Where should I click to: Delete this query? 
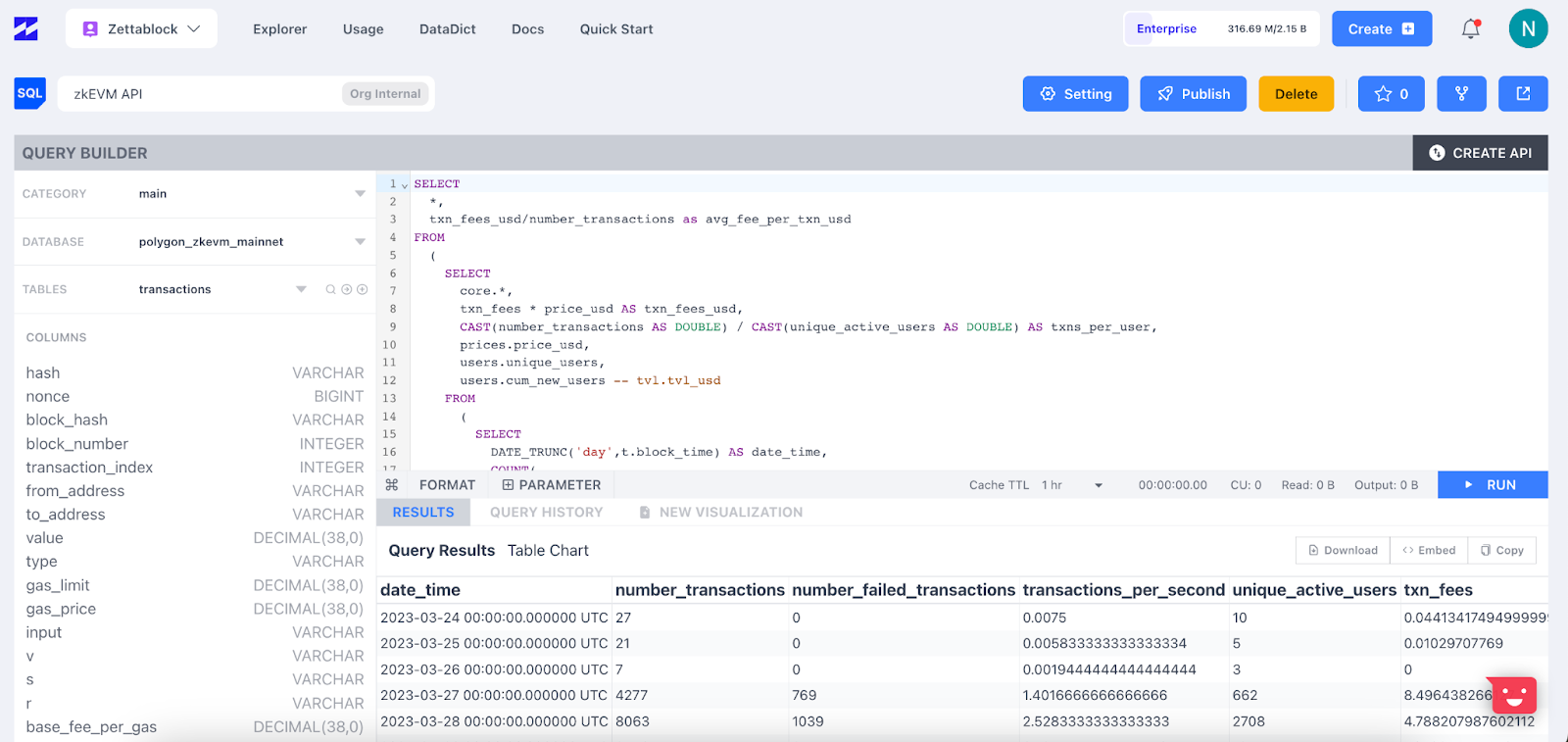tap(1296, 94)
